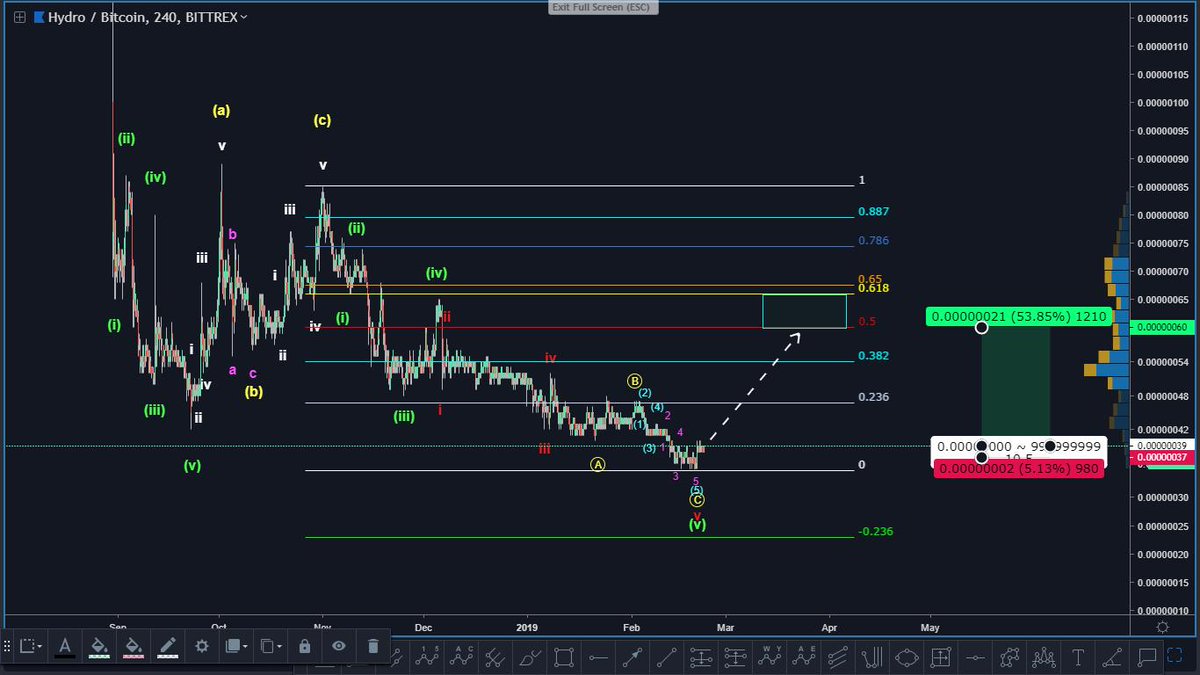Expand the visual order layers dropdown
Viewport: 1200px width, 675px height.
(x=235, y=646)
